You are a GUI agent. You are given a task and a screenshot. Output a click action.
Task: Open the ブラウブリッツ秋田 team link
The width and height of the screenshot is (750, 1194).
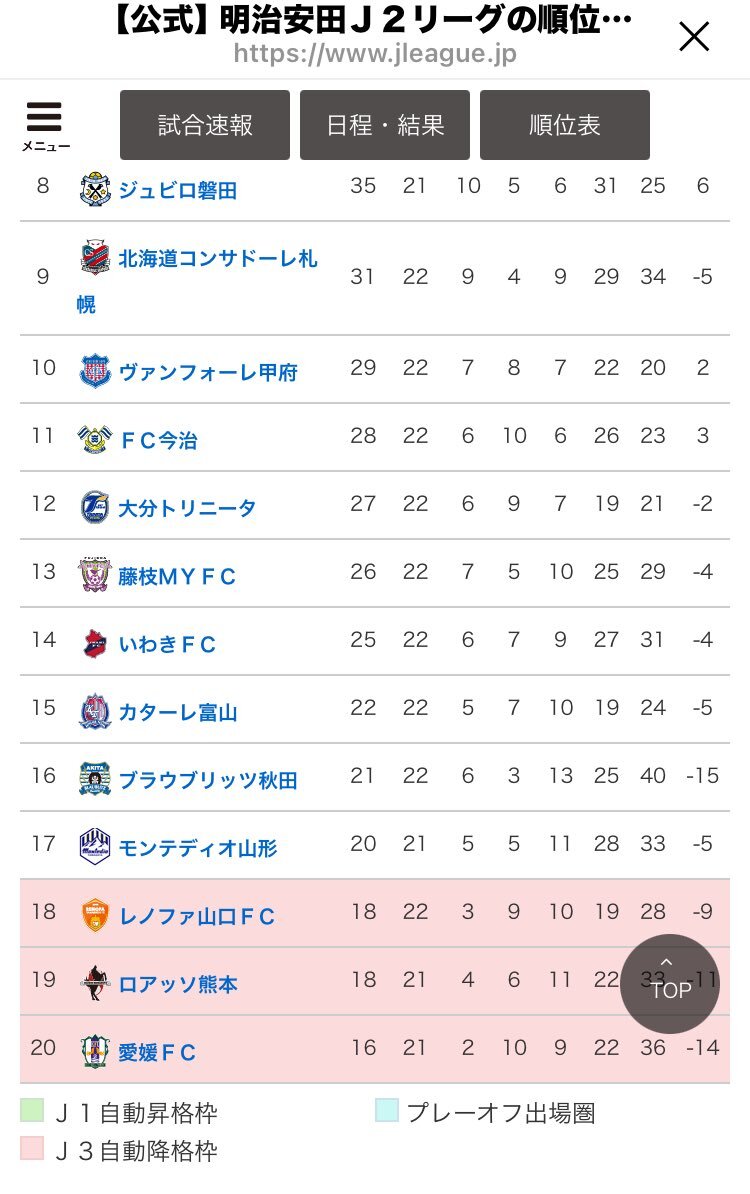[208, 781]
